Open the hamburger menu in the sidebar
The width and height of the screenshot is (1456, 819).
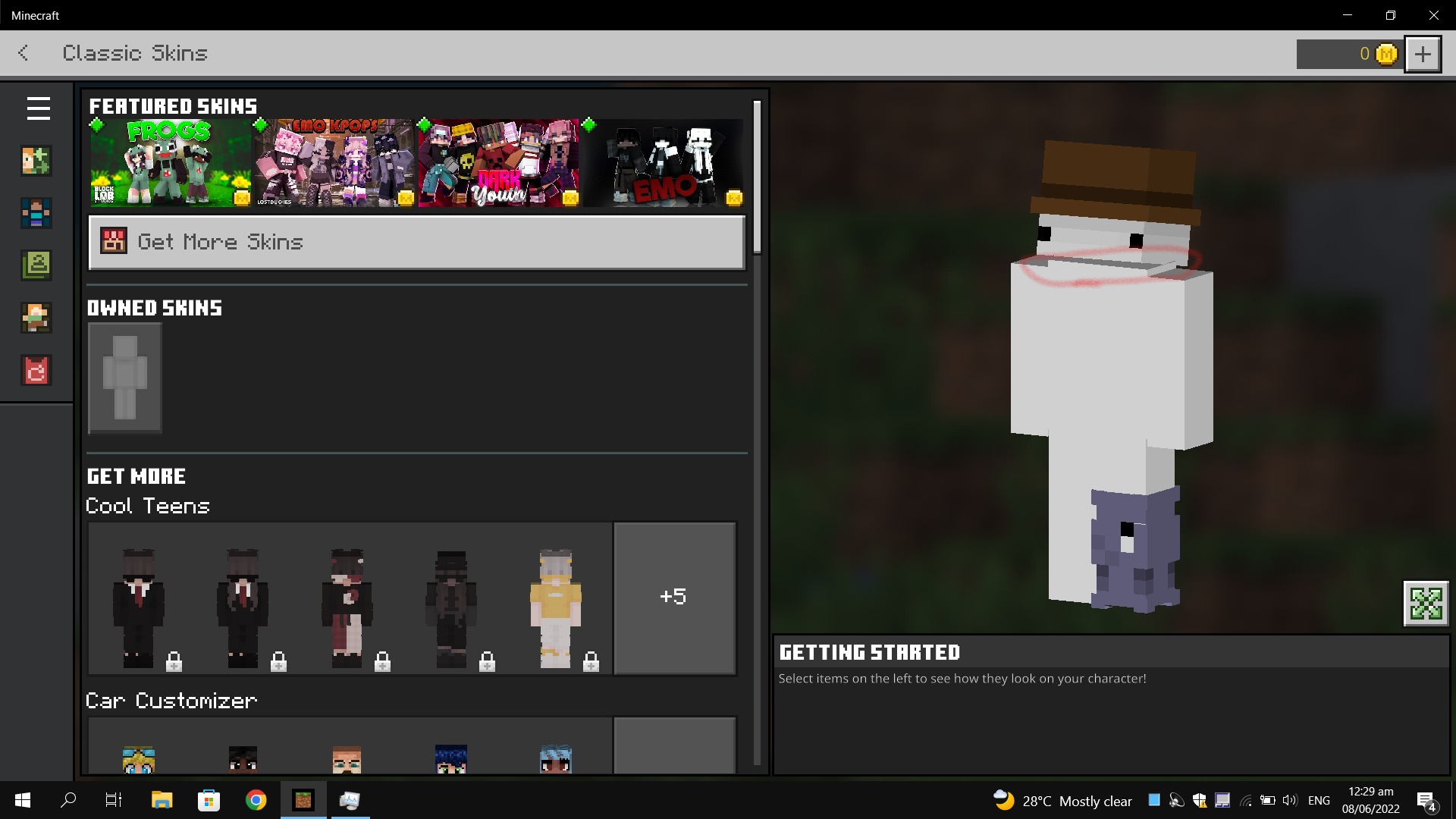[x=38, y=108]
